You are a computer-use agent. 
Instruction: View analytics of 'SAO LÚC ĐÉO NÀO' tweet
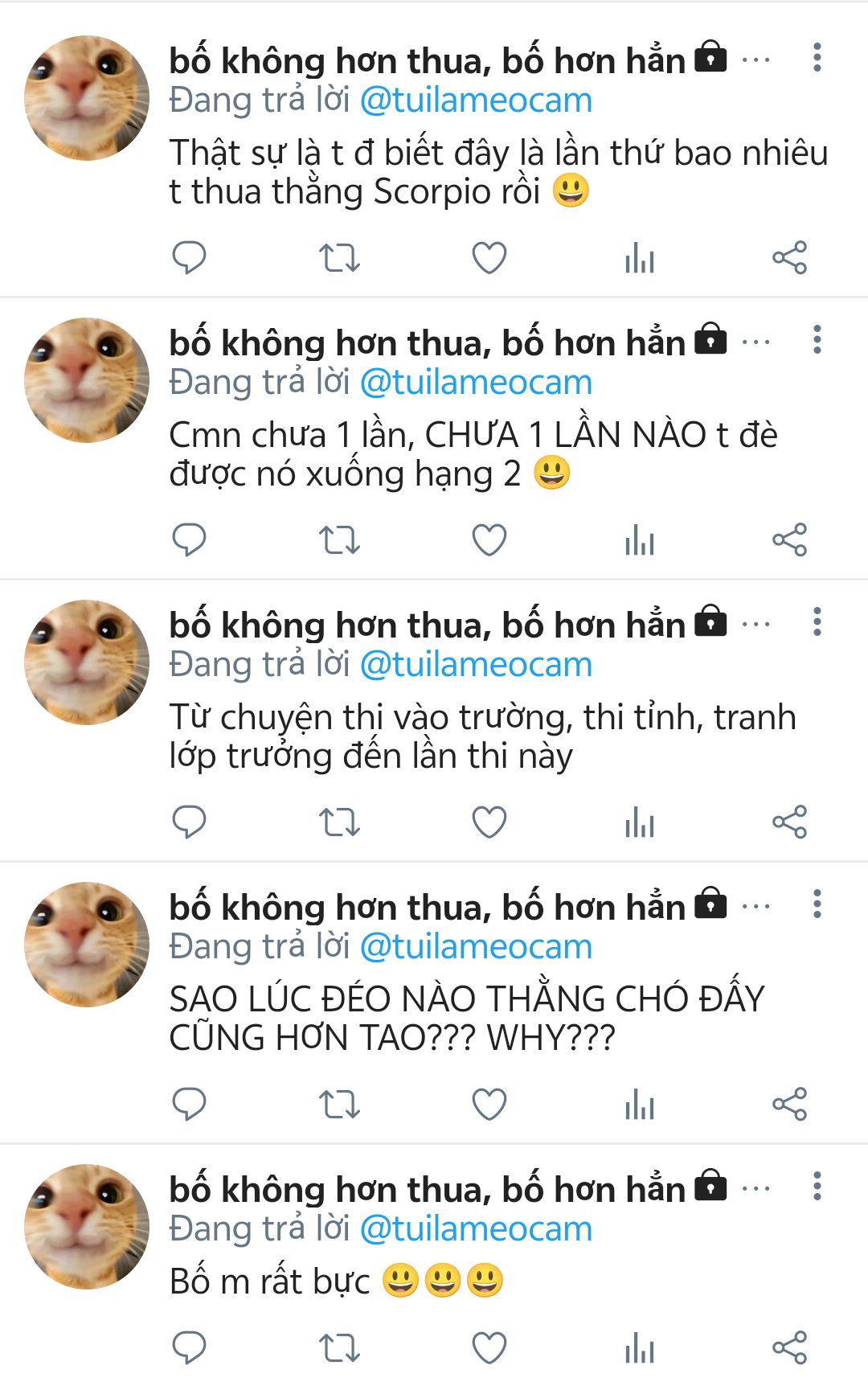[x=640, y=1105]
